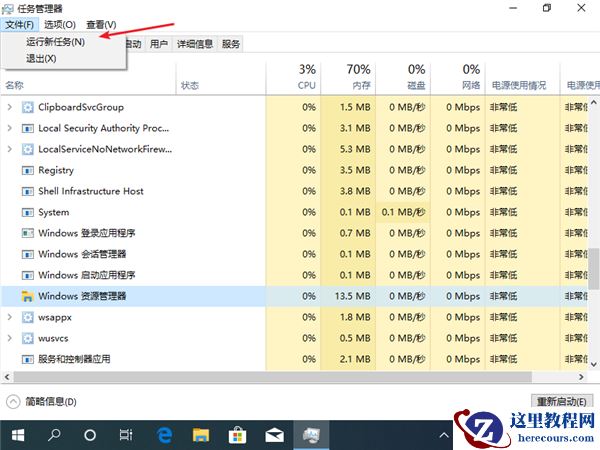Image resolution: width=600 pixels, height=450 pixels.
Task: Sort by 网络 column header
Action: point(458,78)
